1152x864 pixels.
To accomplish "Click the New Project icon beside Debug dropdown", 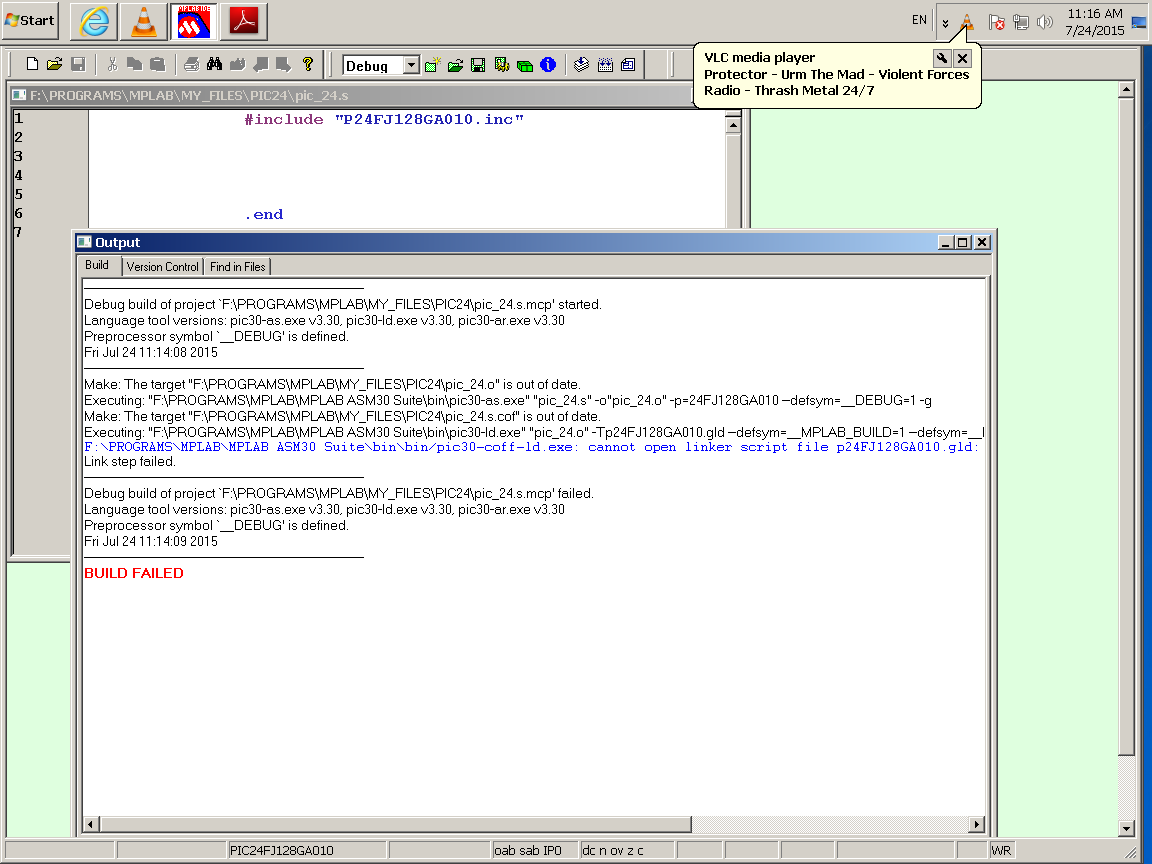I will (x=433, y=66).
